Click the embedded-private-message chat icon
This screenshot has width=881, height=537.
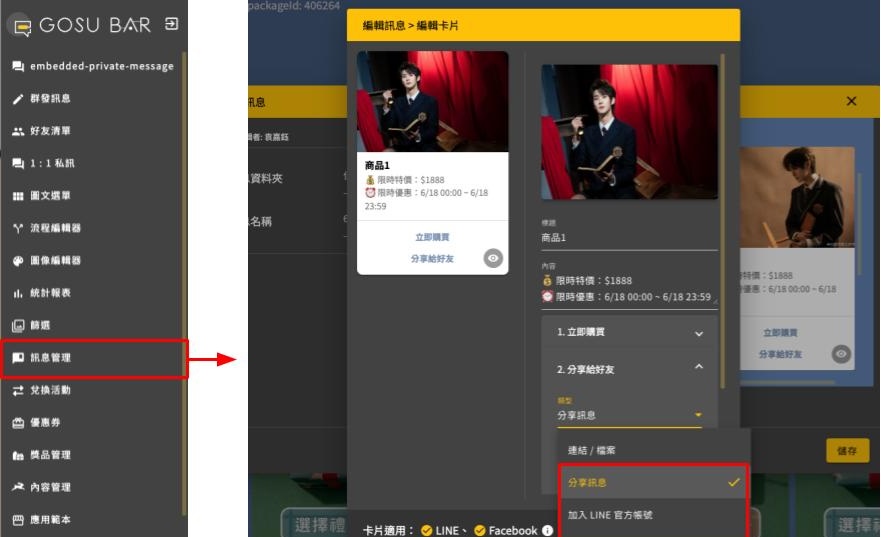pos(18,66)
